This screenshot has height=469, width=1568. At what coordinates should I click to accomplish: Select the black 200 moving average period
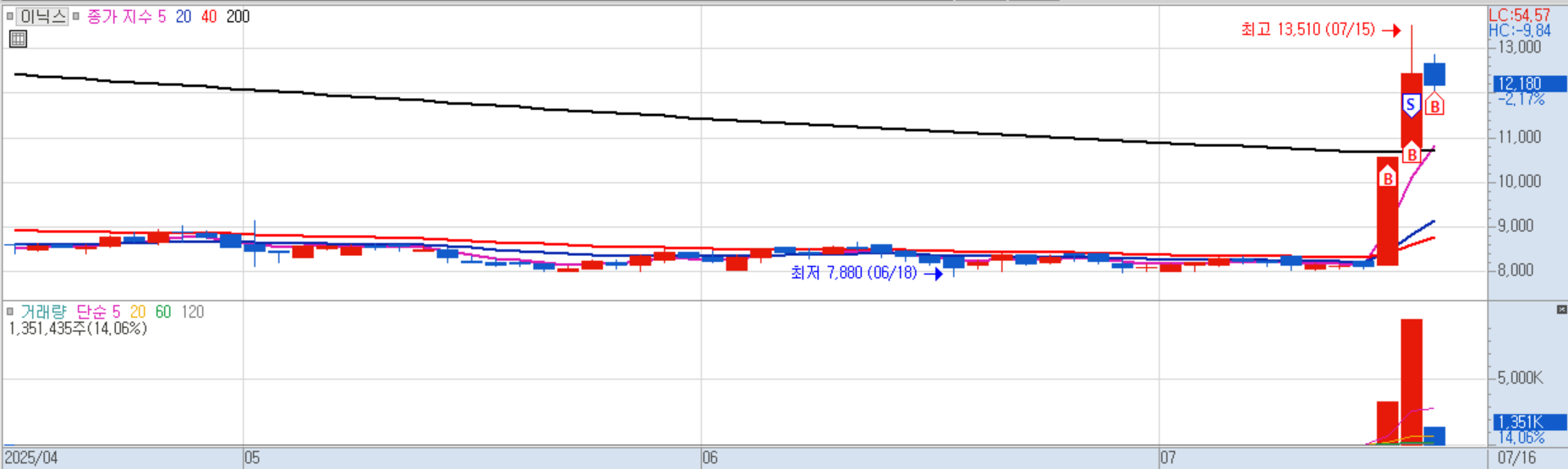tap(238, 16)
